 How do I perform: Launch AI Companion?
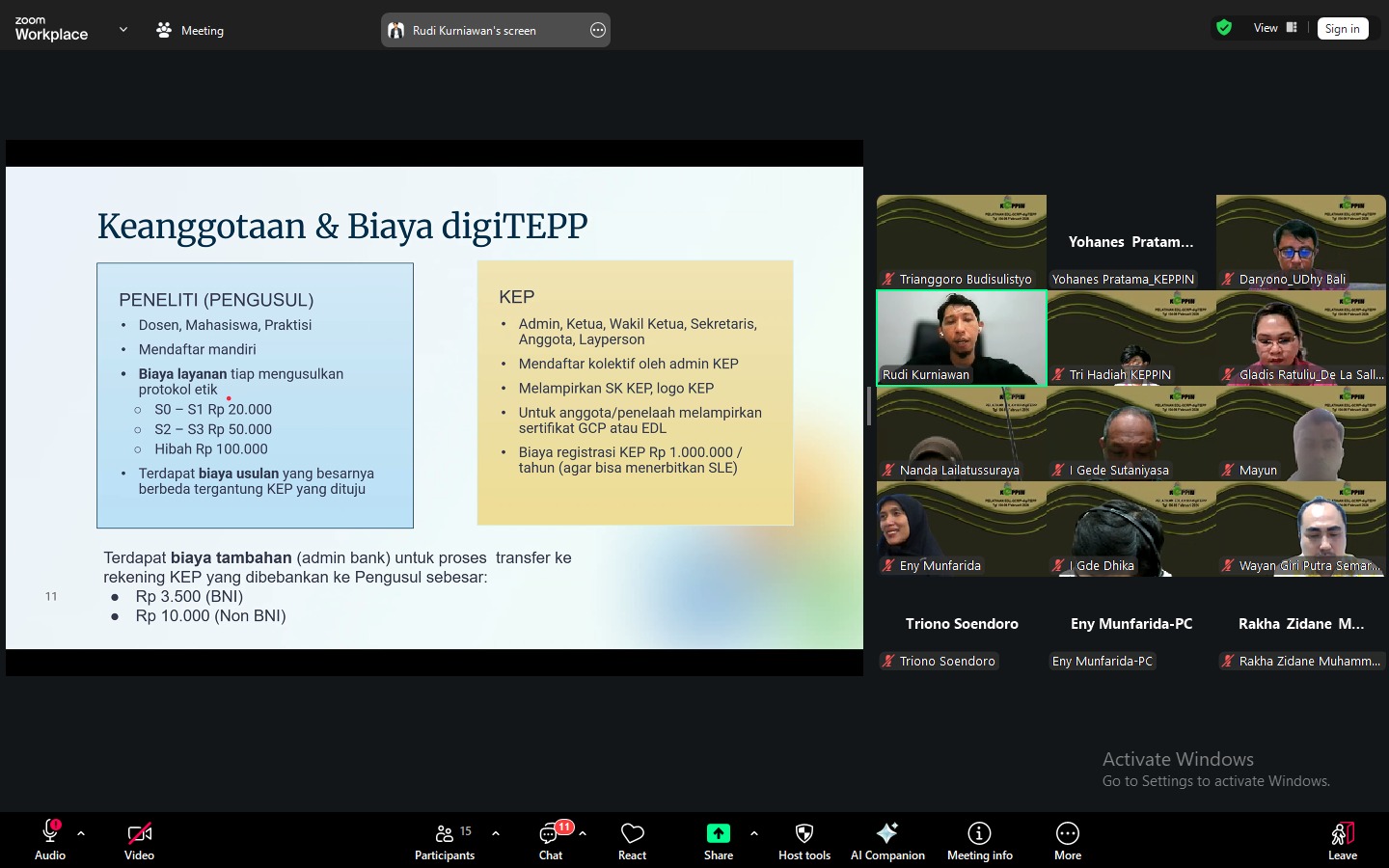887,840
